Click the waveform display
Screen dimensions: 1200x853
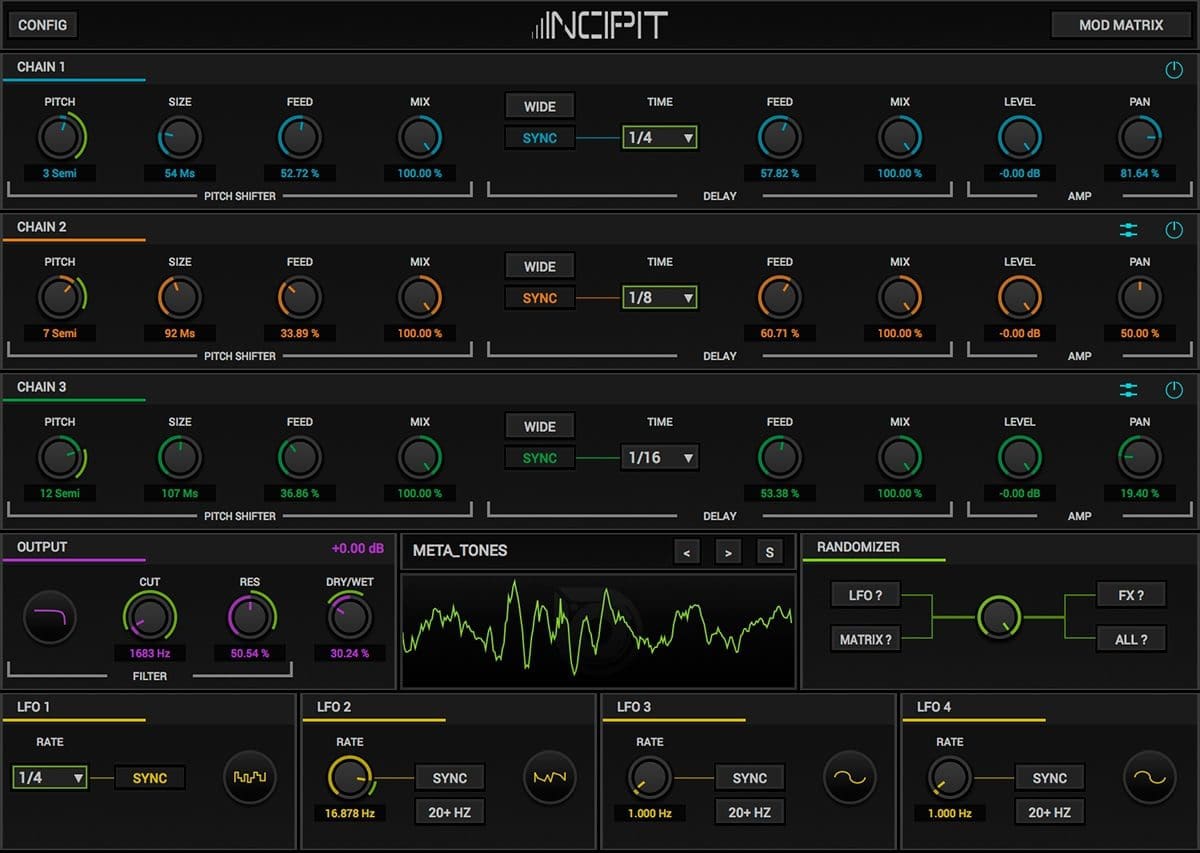point(598,631)
